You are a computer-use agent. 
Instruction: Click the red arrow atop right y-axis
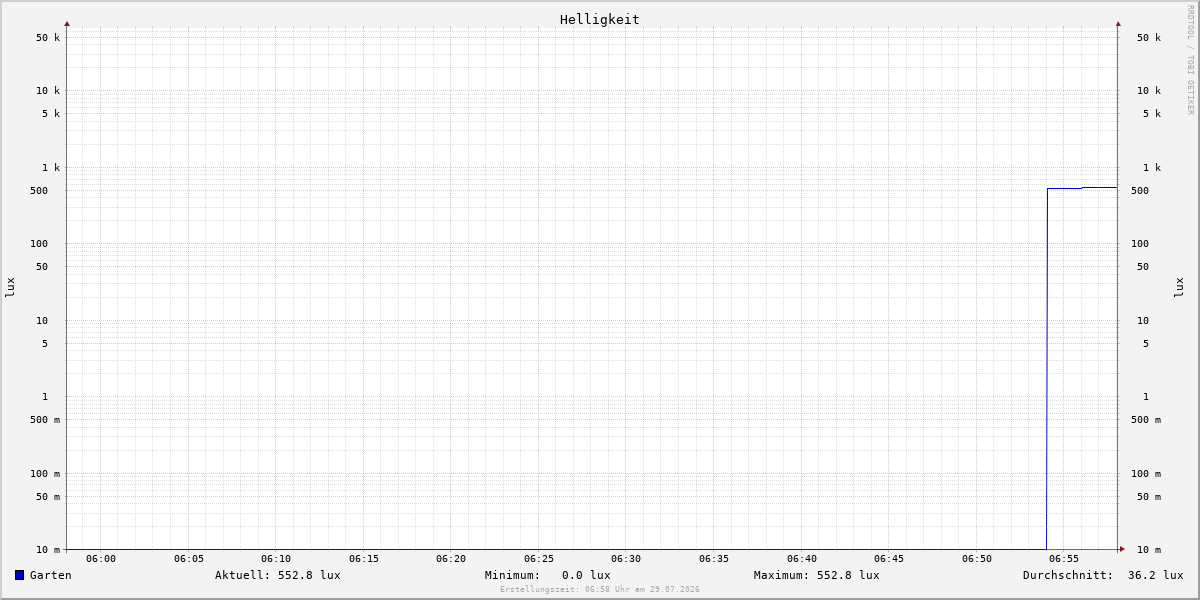[x=1118, y=23]
